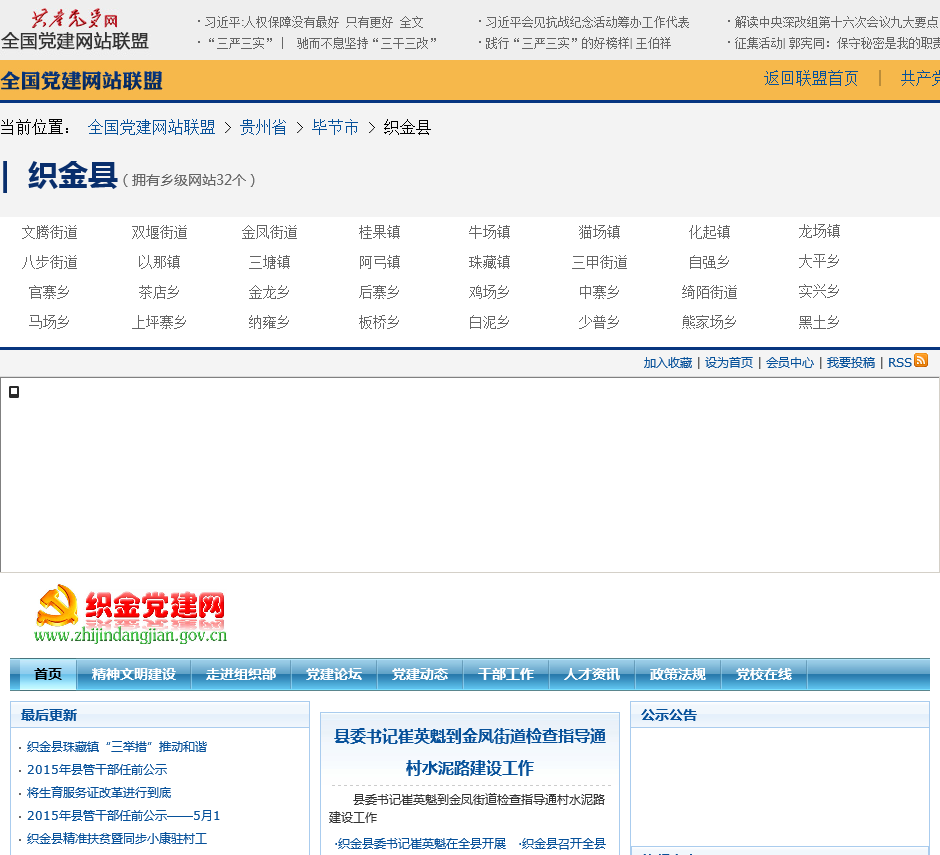This screenshot has width=940, height=855.
Task: Open the 少普乡 link
Action: (599, 322)
